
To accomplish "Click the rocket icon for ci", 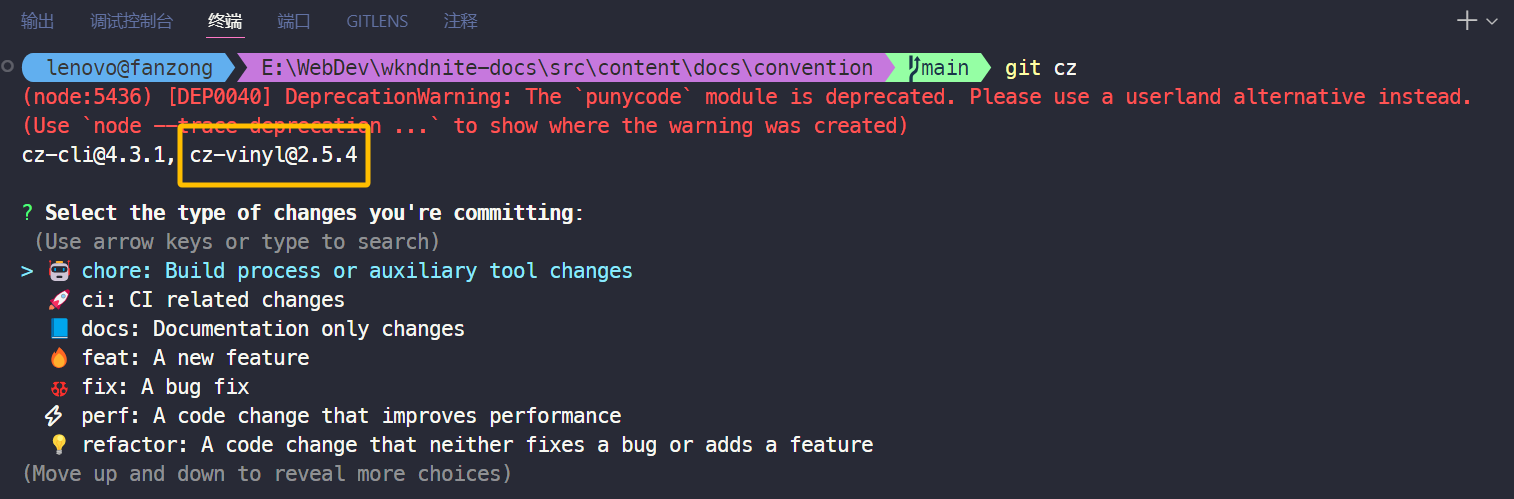I will 59,300.
